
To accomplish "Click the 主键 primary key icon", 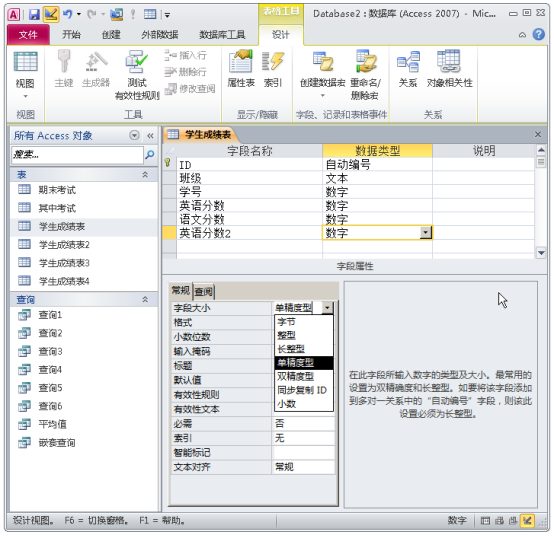I will 64,69.
